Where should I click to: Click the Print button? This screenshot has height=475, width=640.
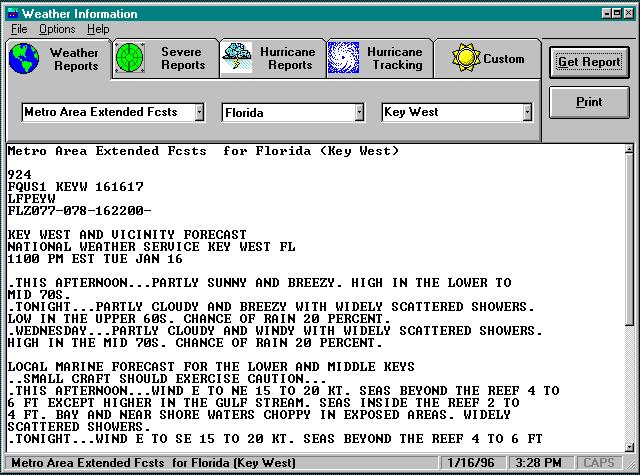click(589, 102)
